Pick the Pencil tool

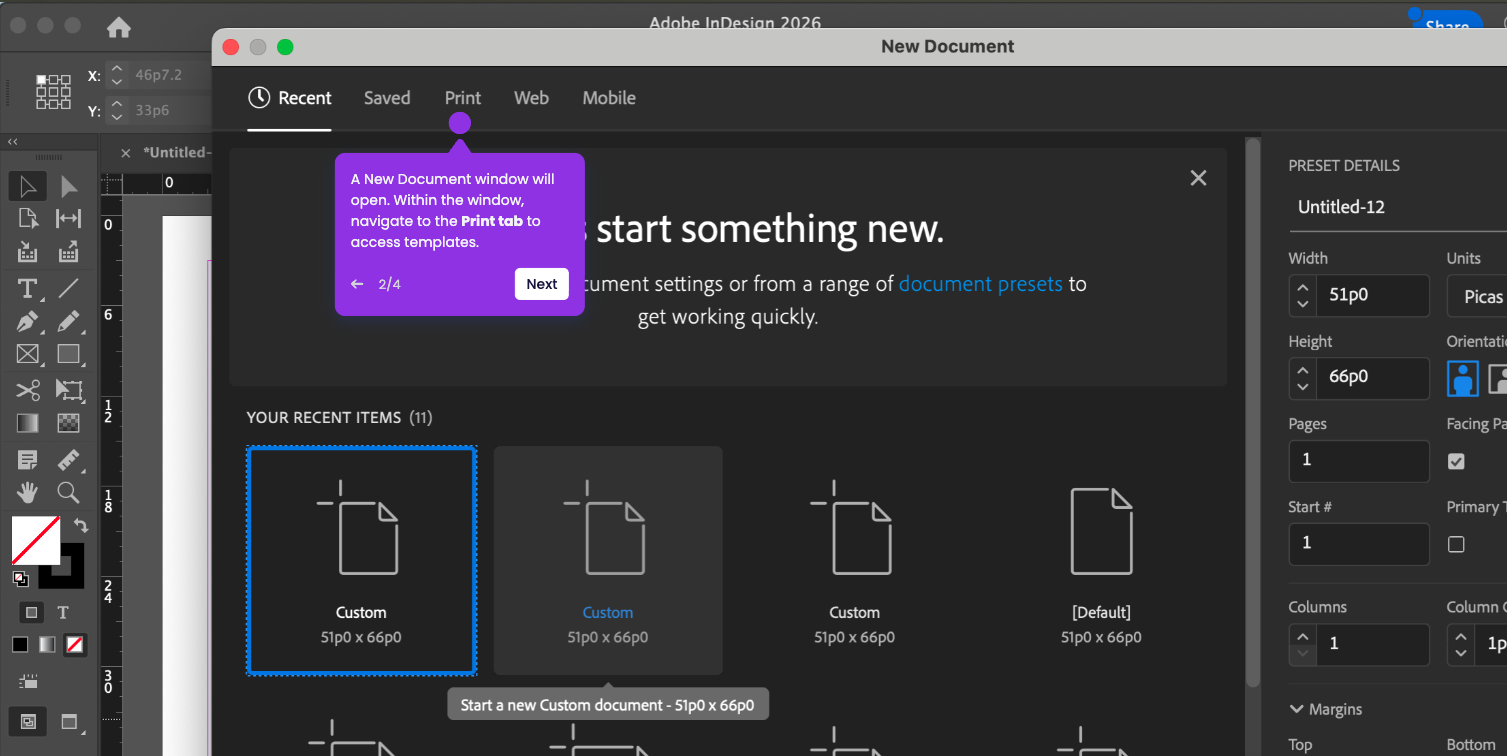(x=69, y=322)
